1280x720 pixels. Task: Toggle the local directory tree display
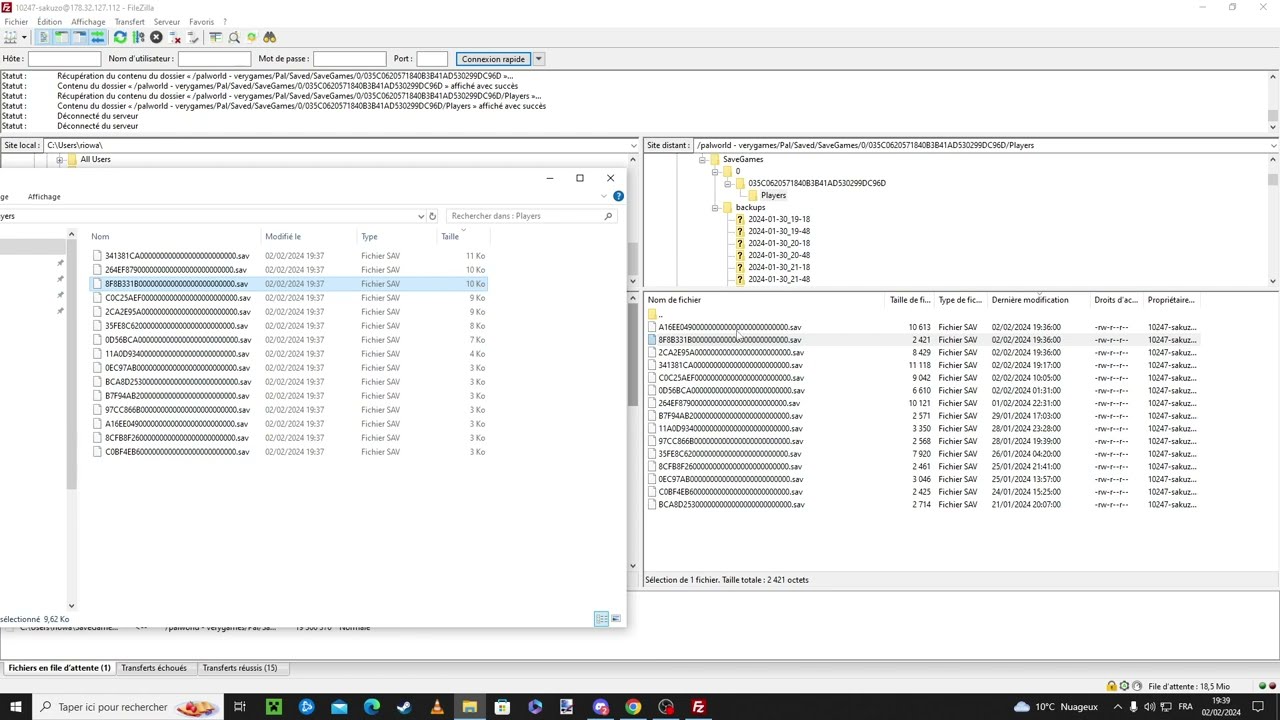click(61, 37)
